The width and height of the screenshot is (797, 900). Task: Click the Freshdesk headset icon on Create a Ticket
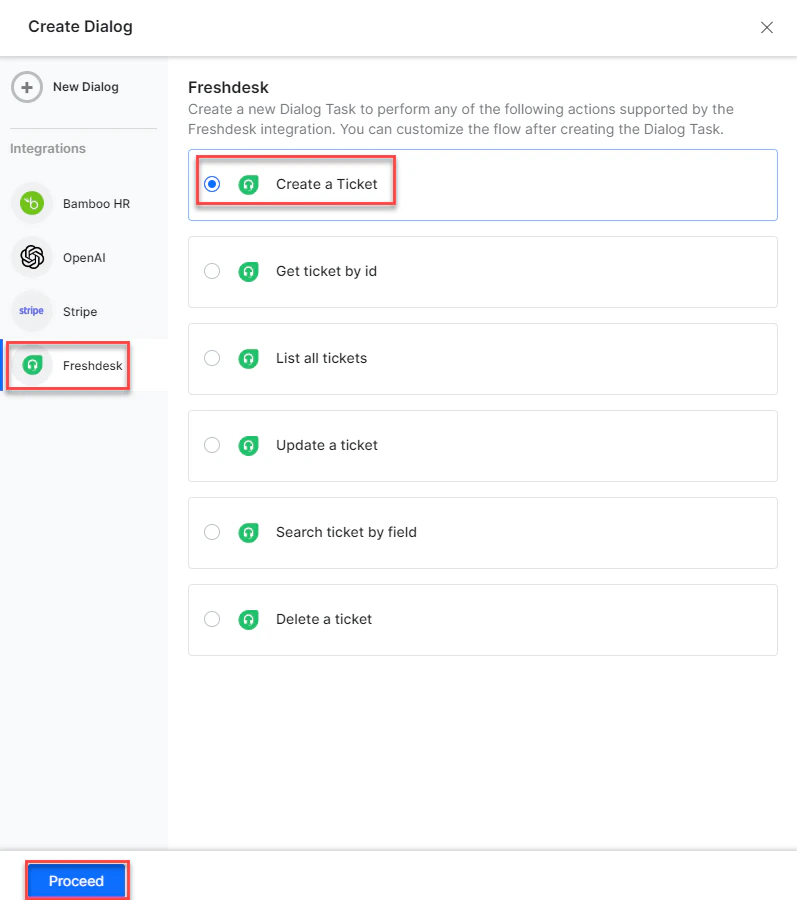248,184
